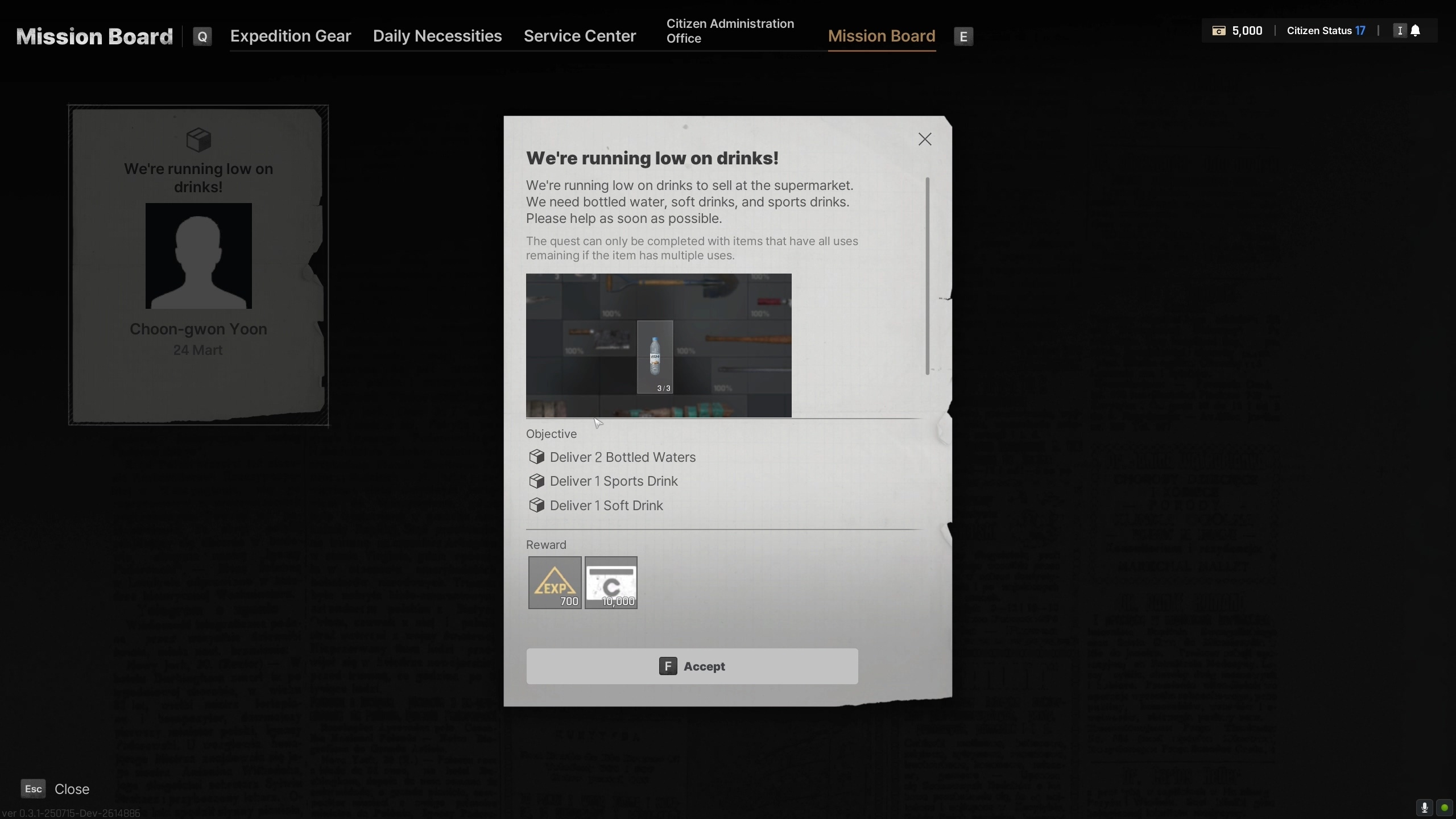Click the E key shortcut icon
This screenshot has height=819, width=1456.
[963, 36]
